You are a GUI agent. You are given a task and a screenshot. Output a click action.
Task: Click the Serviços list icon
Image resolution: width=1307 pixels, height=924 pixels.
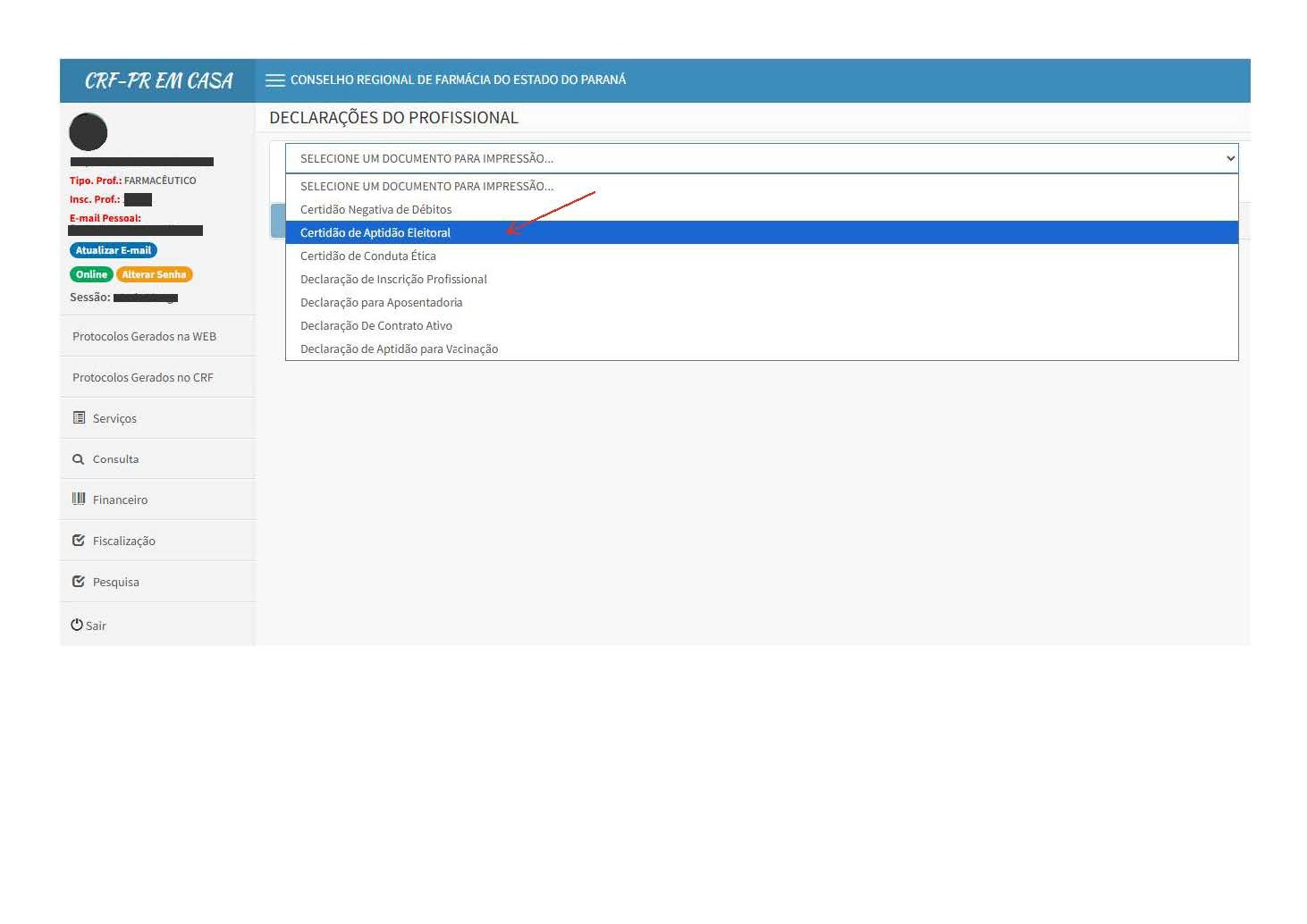[79, 418]
